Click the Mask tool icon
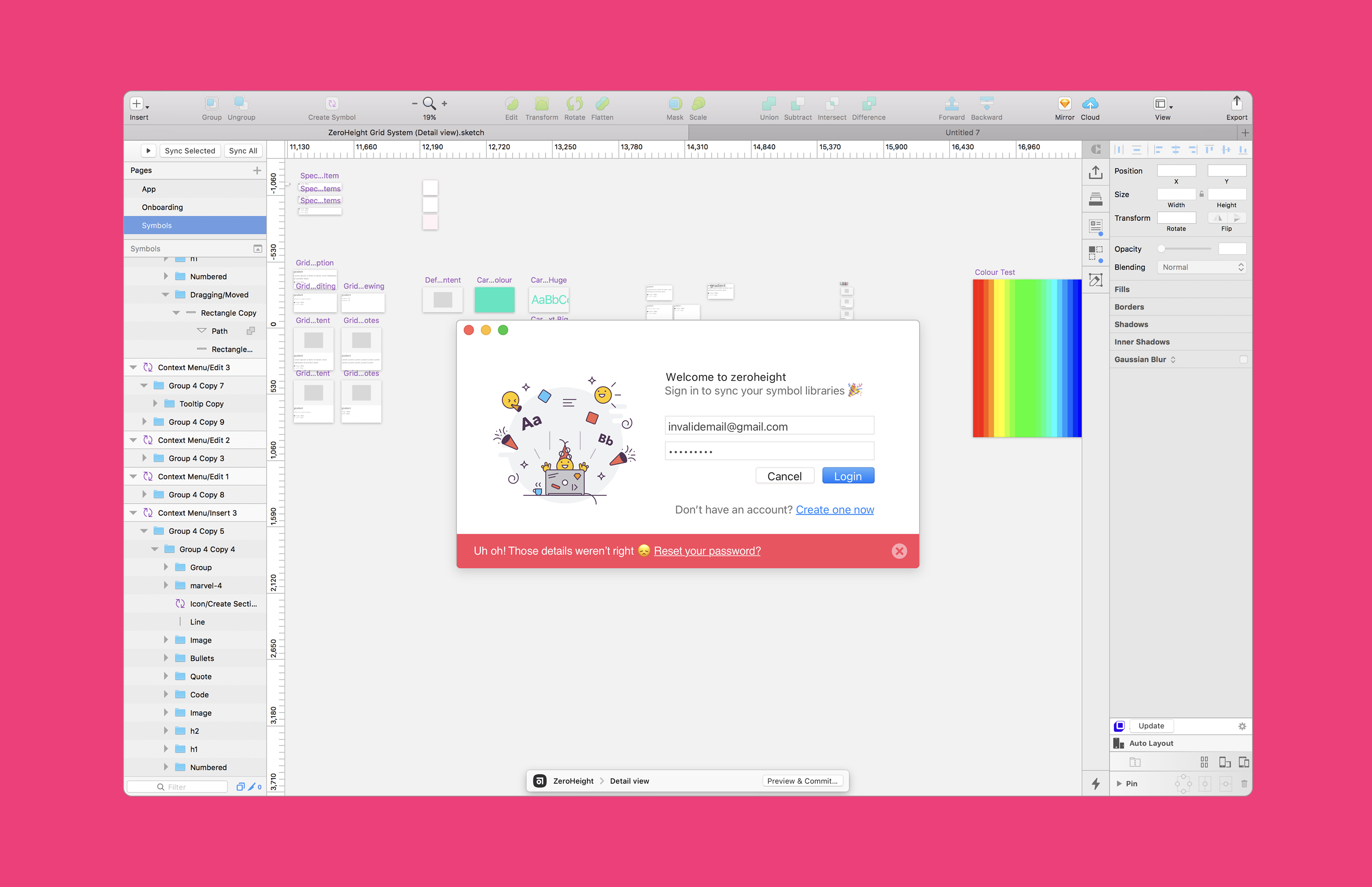 pyautogui.click(x=675, y=104)
